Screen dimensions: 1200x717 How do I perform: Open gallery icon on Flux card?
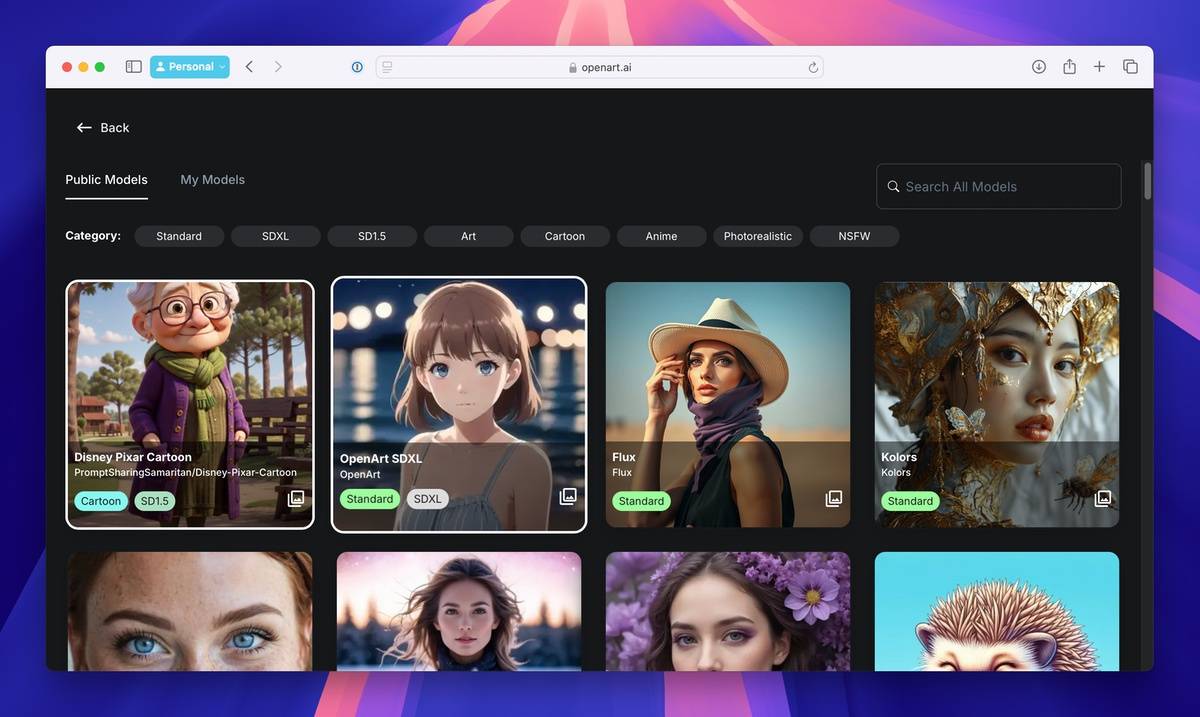coord(834,498)
